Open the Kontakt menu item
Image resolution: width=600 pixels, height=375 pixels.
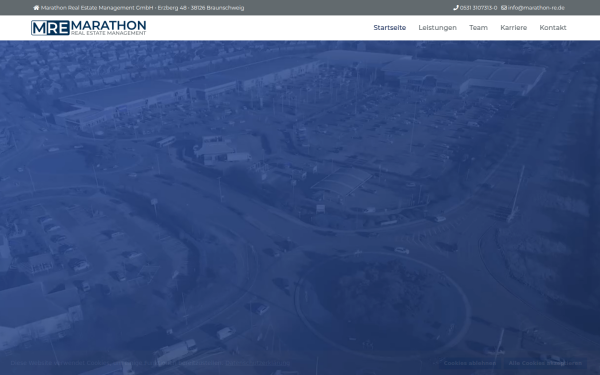[x=553, y=28]
